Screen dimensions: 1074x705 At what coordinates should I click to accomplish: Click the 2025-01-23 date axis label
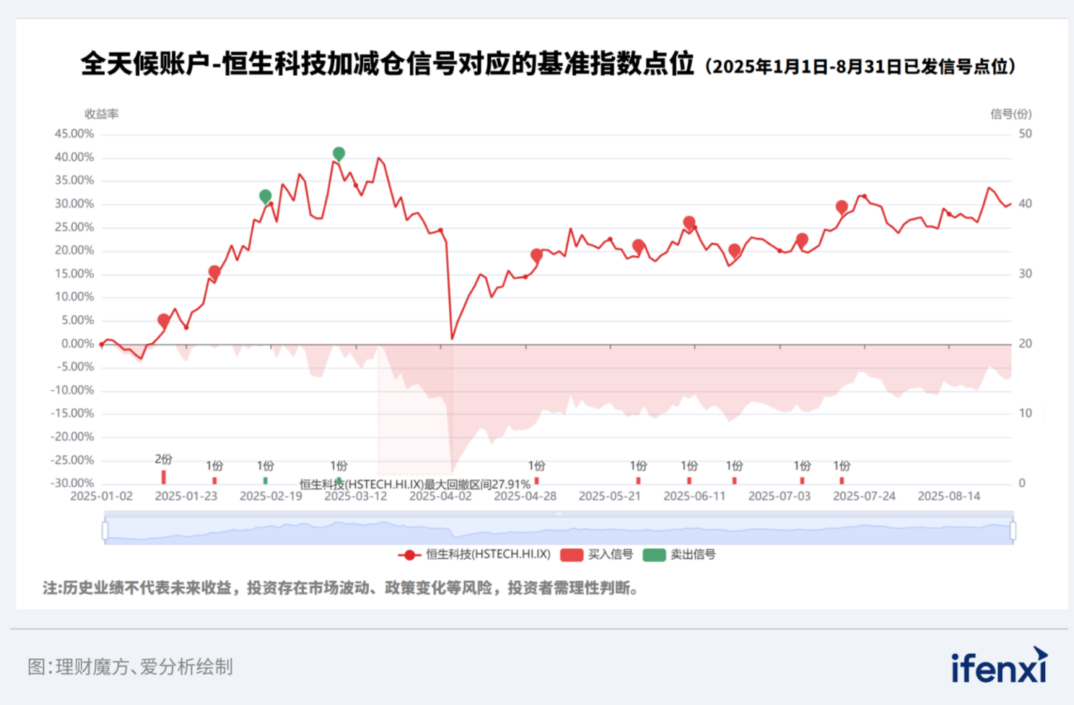coord(186,496)
